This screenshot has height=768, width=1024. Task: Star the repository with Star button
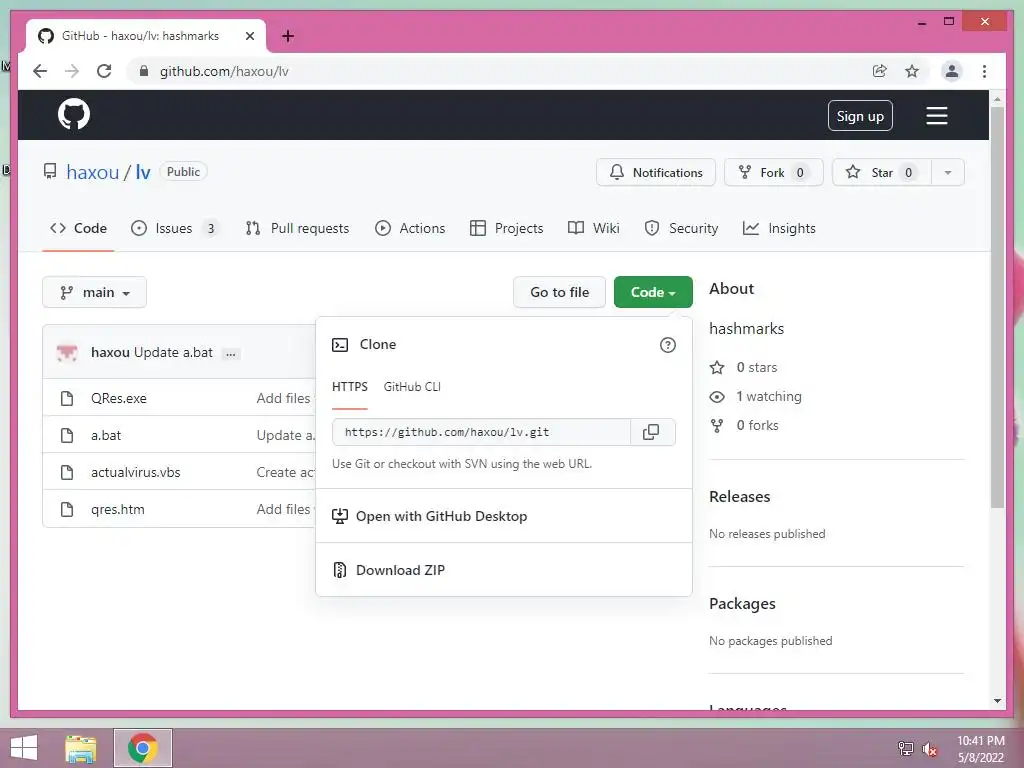tap(882, 172)
